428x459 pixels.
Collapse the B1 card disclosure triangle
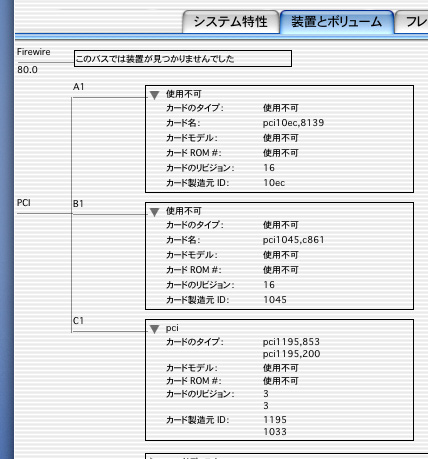154,212
